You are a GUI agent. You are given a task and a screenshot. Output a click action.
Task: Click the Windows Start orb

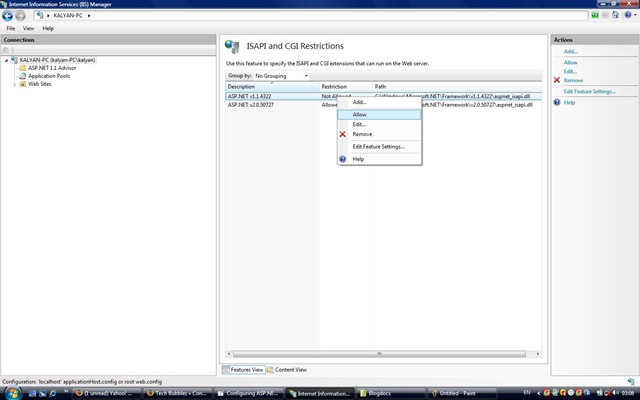(x=9, y=393)
